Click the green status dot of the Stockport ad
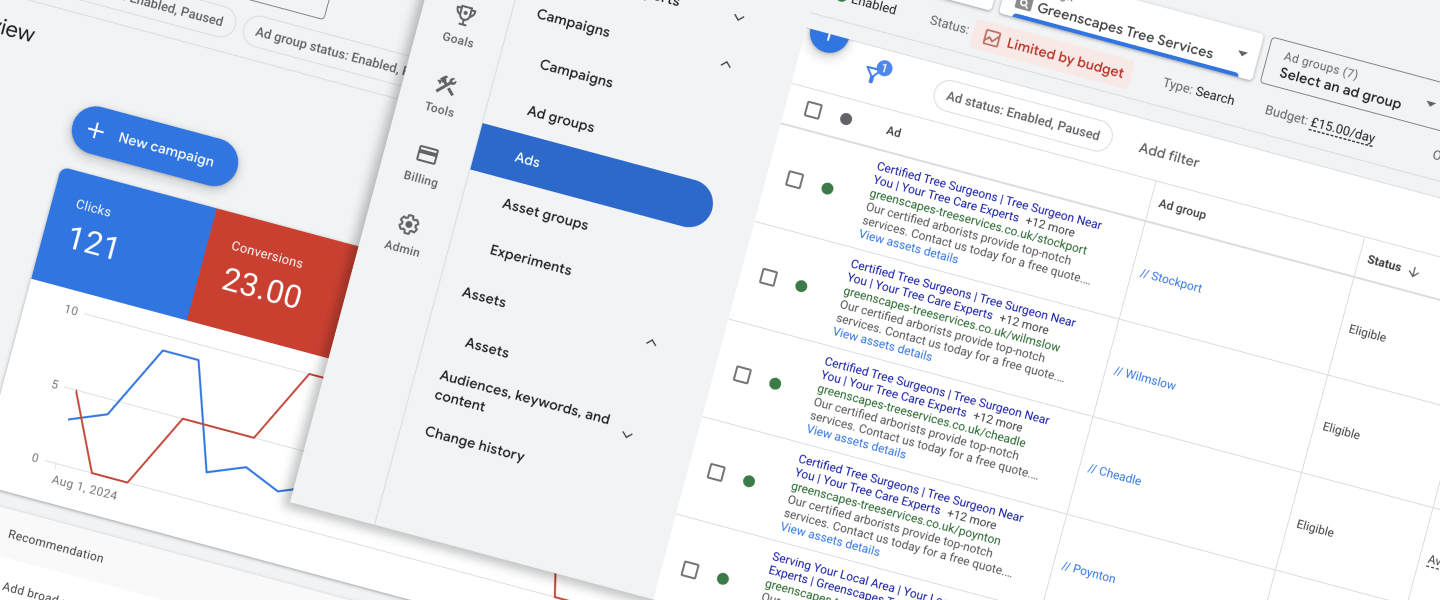This screenshot has width=1440, height=600. click(x=827, y=188)
